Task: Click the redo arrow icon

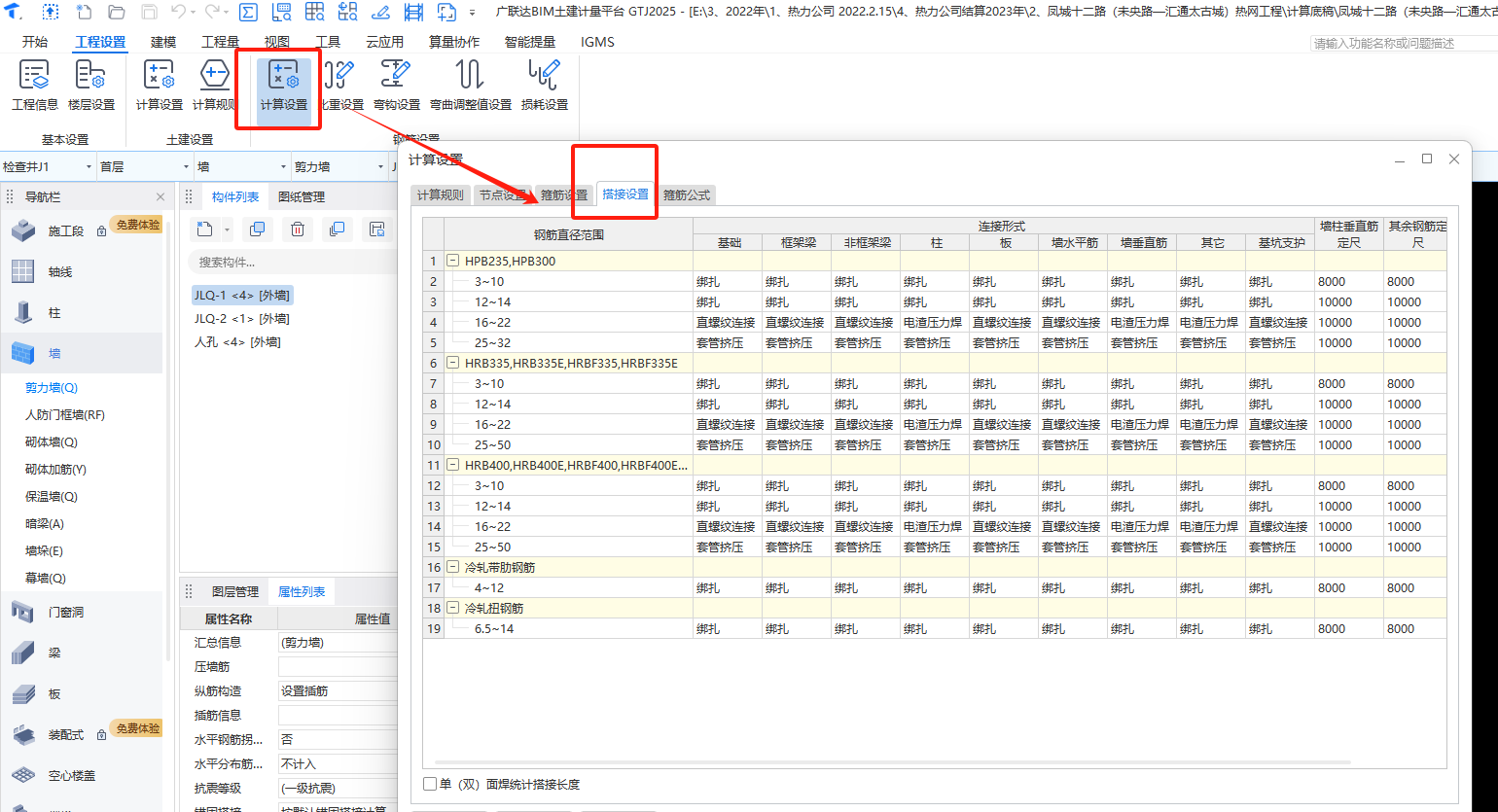Action: pos(212,13)
